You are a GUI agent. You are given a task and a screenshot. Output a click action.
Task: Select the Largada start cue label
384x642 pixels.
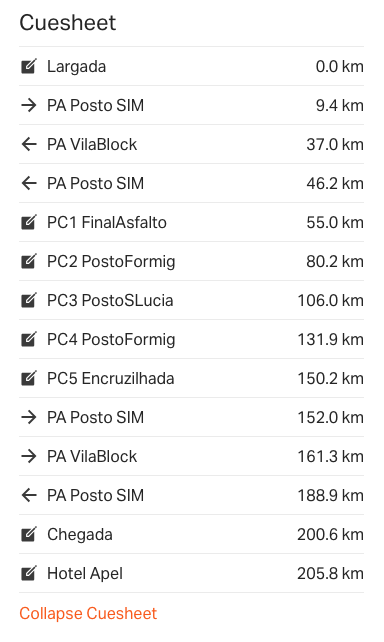[77, 66]
